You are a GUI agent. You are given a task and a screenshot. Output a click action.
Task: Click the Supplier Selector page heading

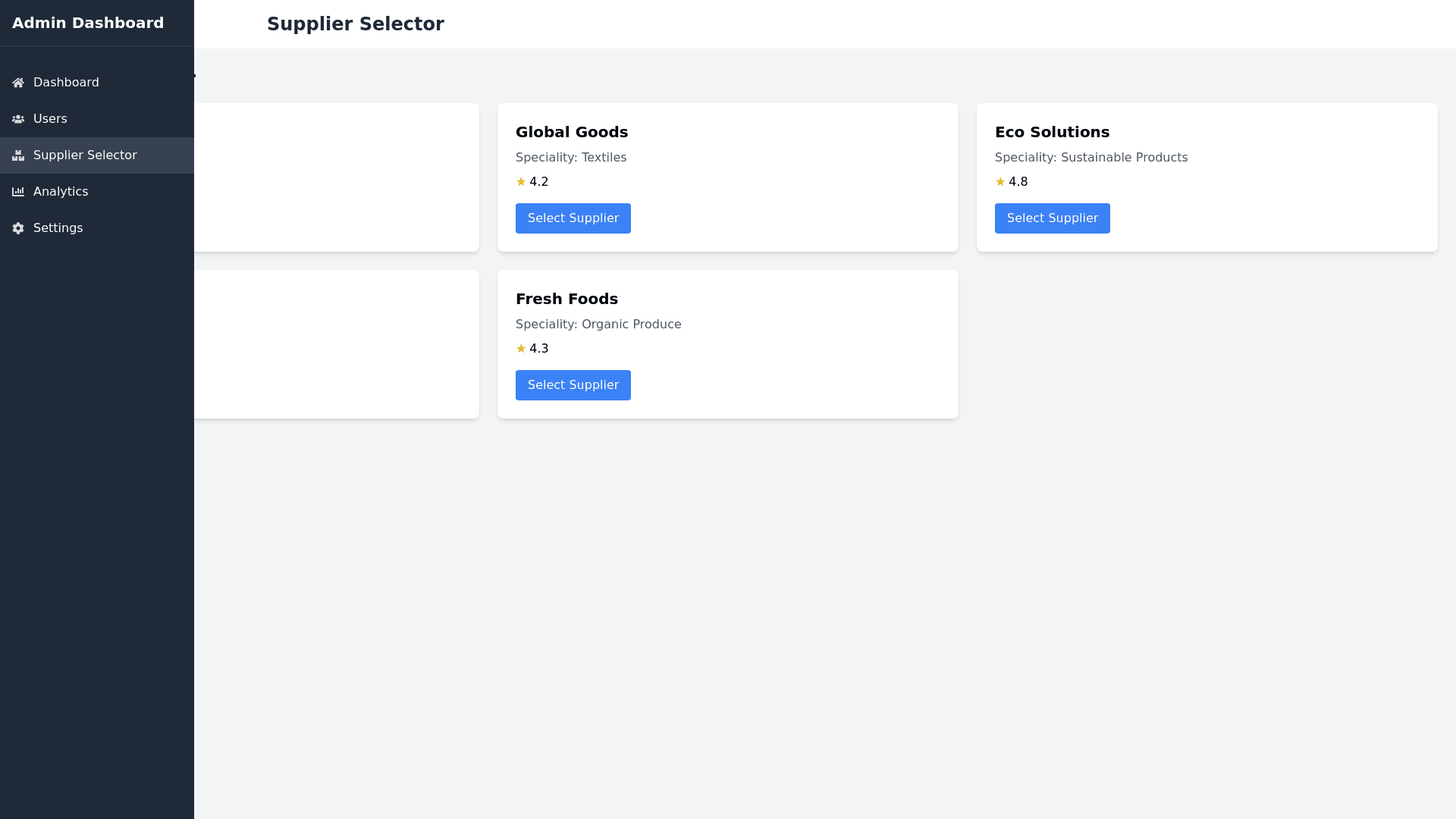355,24
